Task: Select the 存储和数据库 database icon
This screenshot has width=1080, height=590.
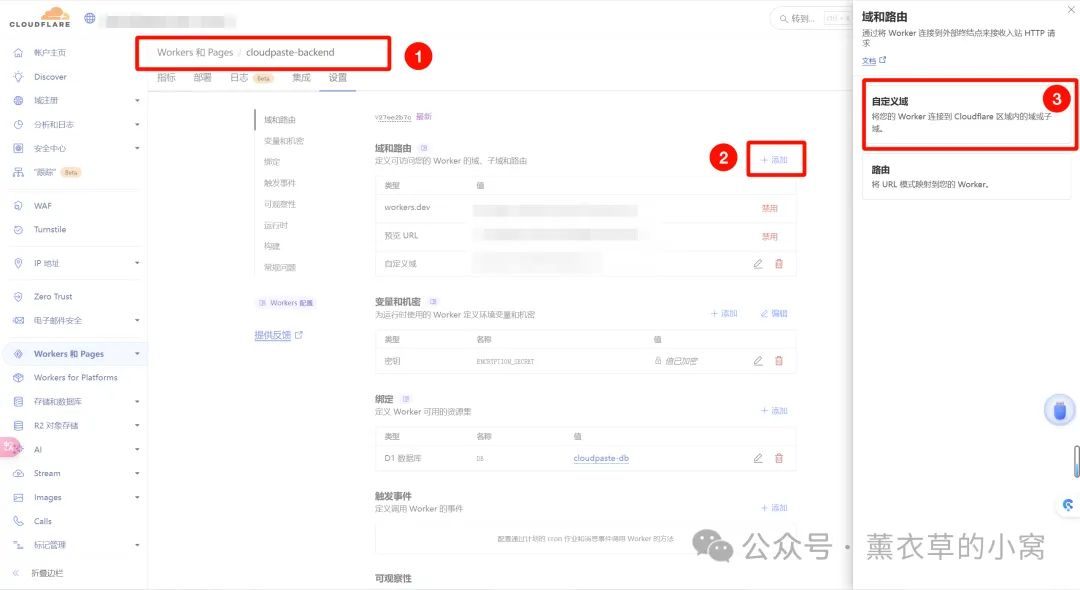Action: coord(19,401)
